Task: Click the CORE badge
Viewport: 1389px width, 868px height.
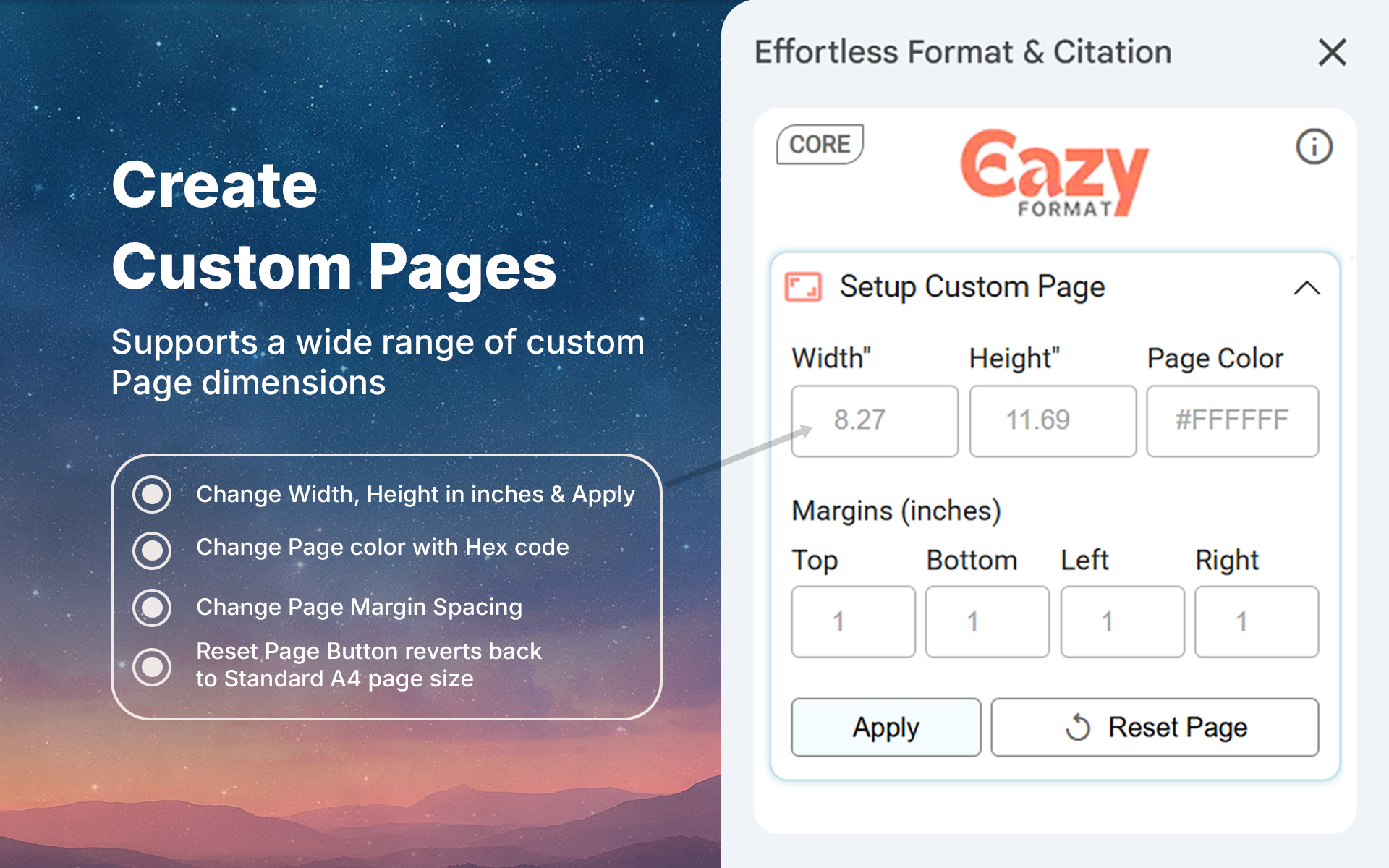Action: tap(820, 144)
